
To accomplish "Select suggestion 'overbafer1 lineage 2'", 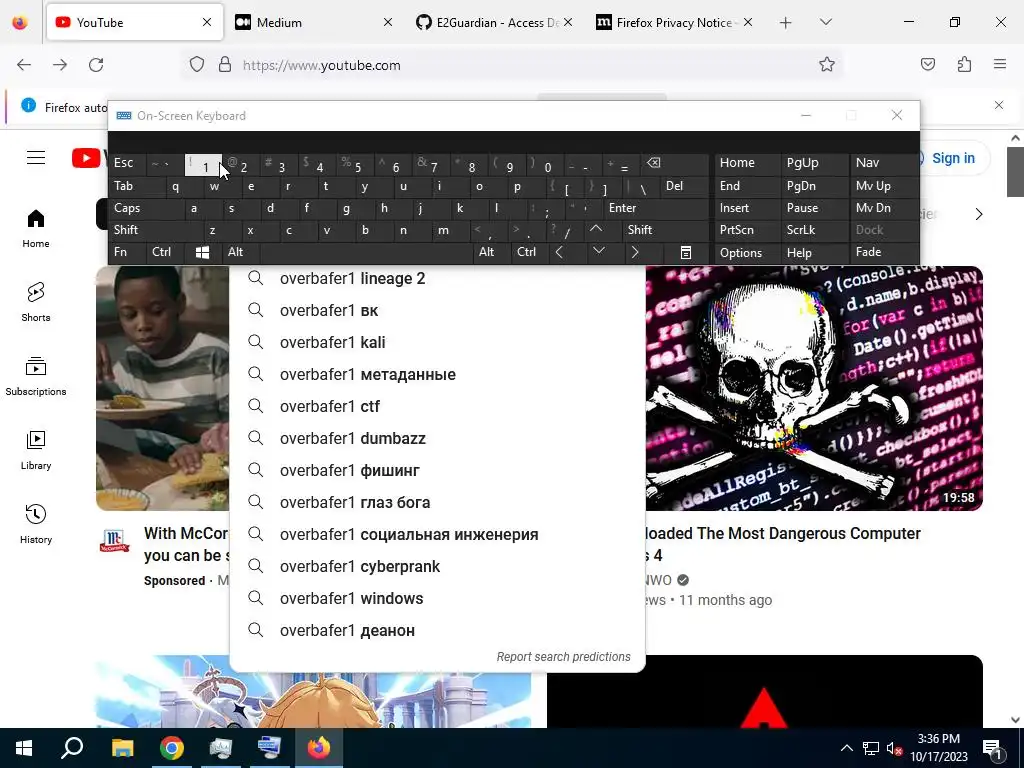I will point(437,279).
